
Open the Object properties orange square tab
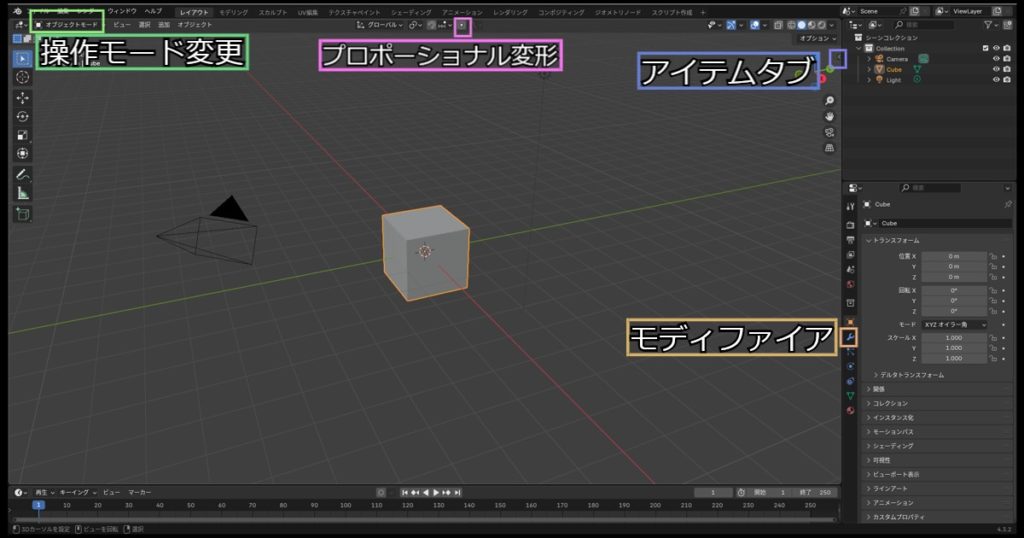[x=850, y=321]
